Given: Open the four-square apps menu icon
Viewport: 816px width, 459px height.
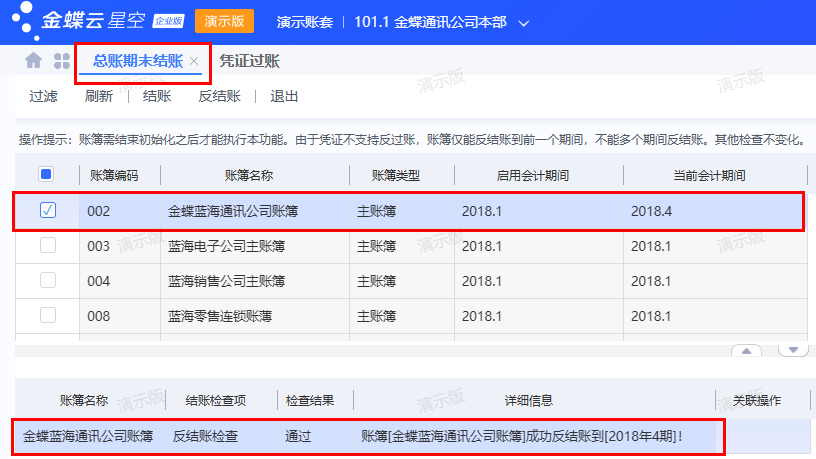Looking at the screenshot, I should [62, 61].
